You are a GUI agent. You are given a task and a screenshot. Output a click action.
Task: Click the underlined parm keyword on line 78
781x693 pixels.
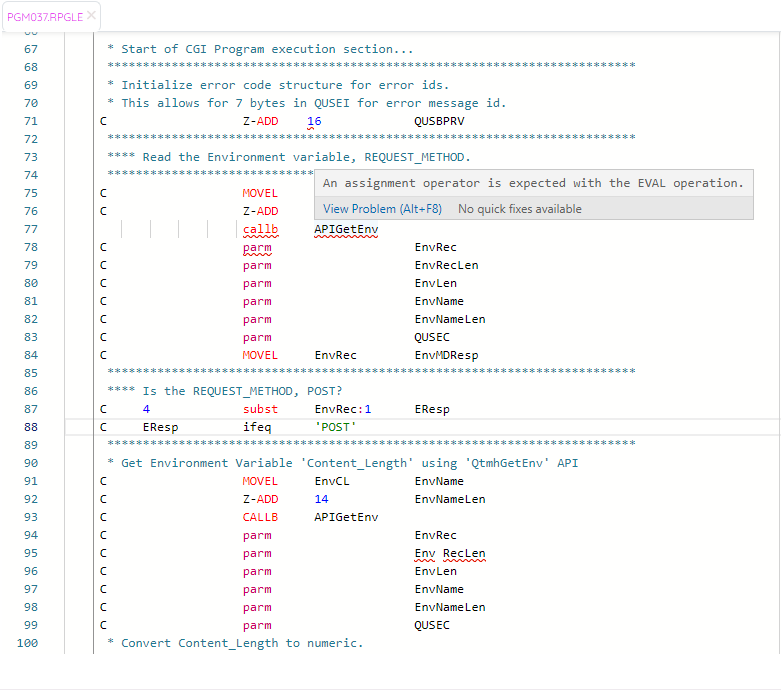(257, 247)
